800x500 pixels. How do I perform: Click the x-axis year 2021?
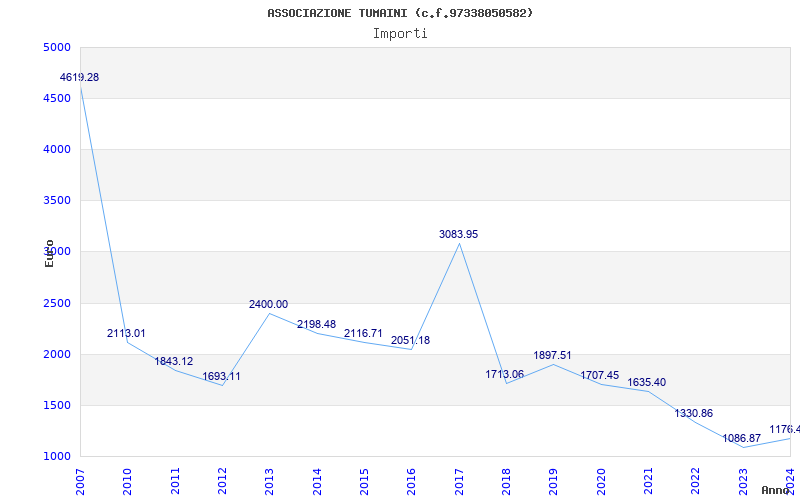(x=648, y=482)
